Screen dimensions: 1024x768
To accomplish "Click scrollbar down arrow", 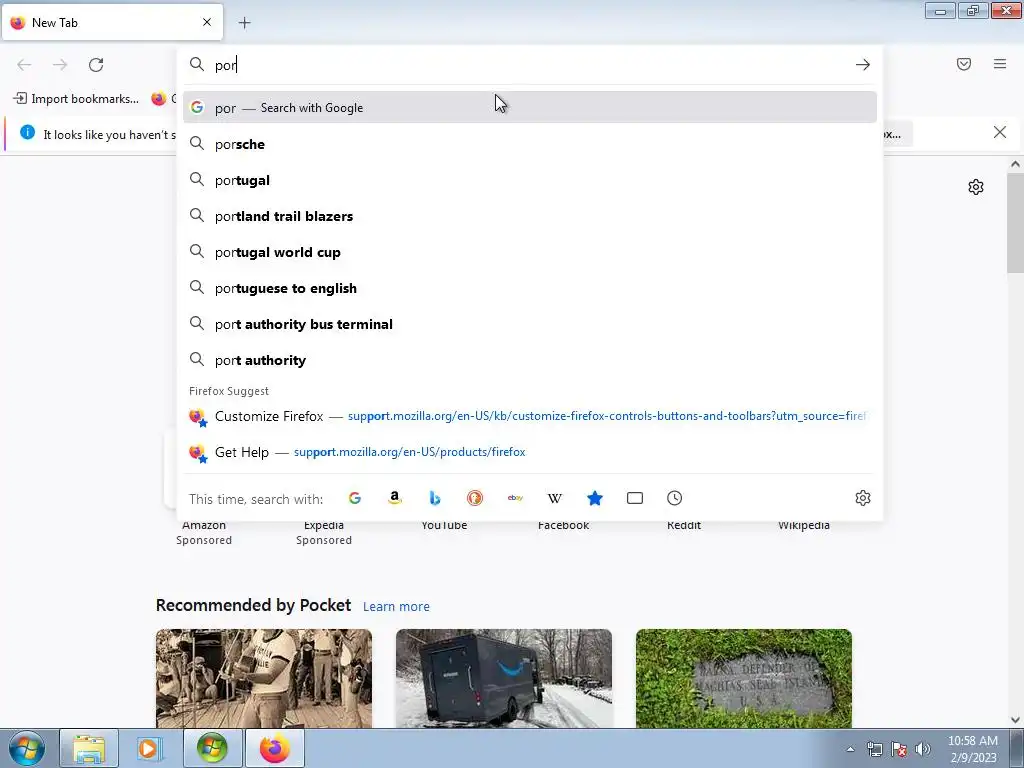I will tap(1015, 720).
